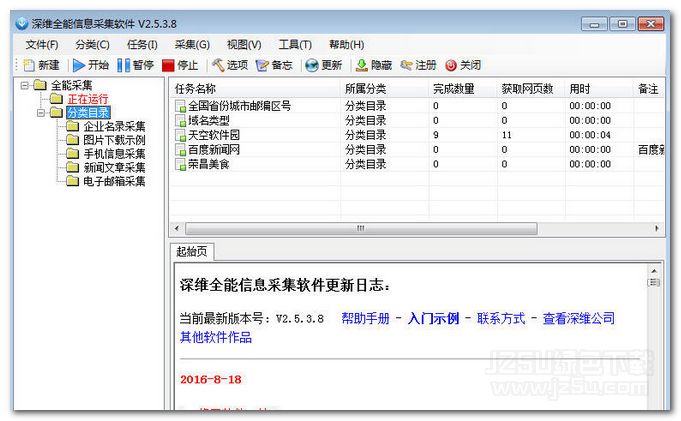The width and height of the screenshot is (681, 421).
Task: Minimize the application window
Action: click(595, 24)
